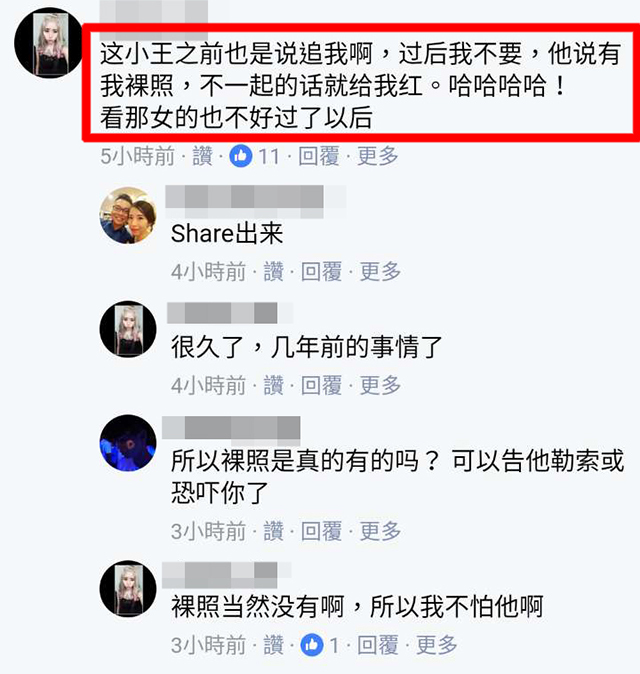Like the top comment posted 5小時前
Image resolution: width=640 pixels, height=674 pixels.
(202, 156)
